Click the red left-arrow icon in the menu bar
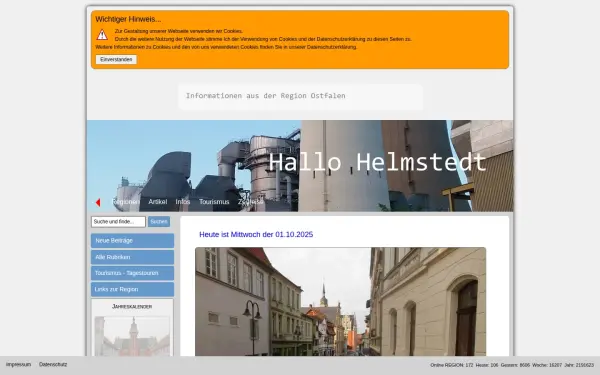 (x=98, y=202)
